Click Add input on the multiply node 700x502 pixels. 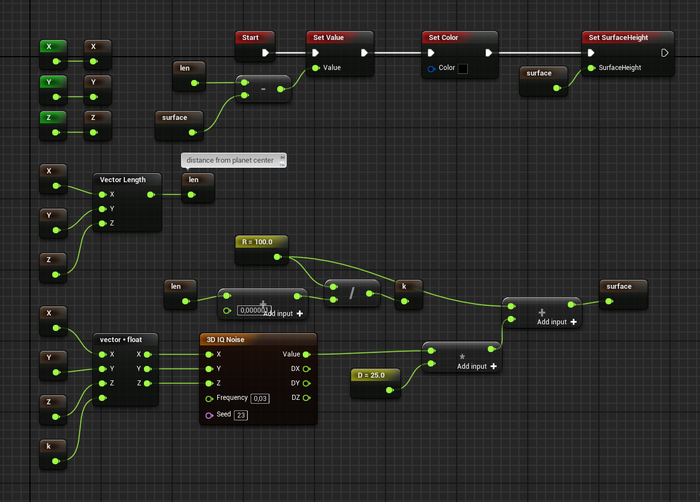(476, 366)
